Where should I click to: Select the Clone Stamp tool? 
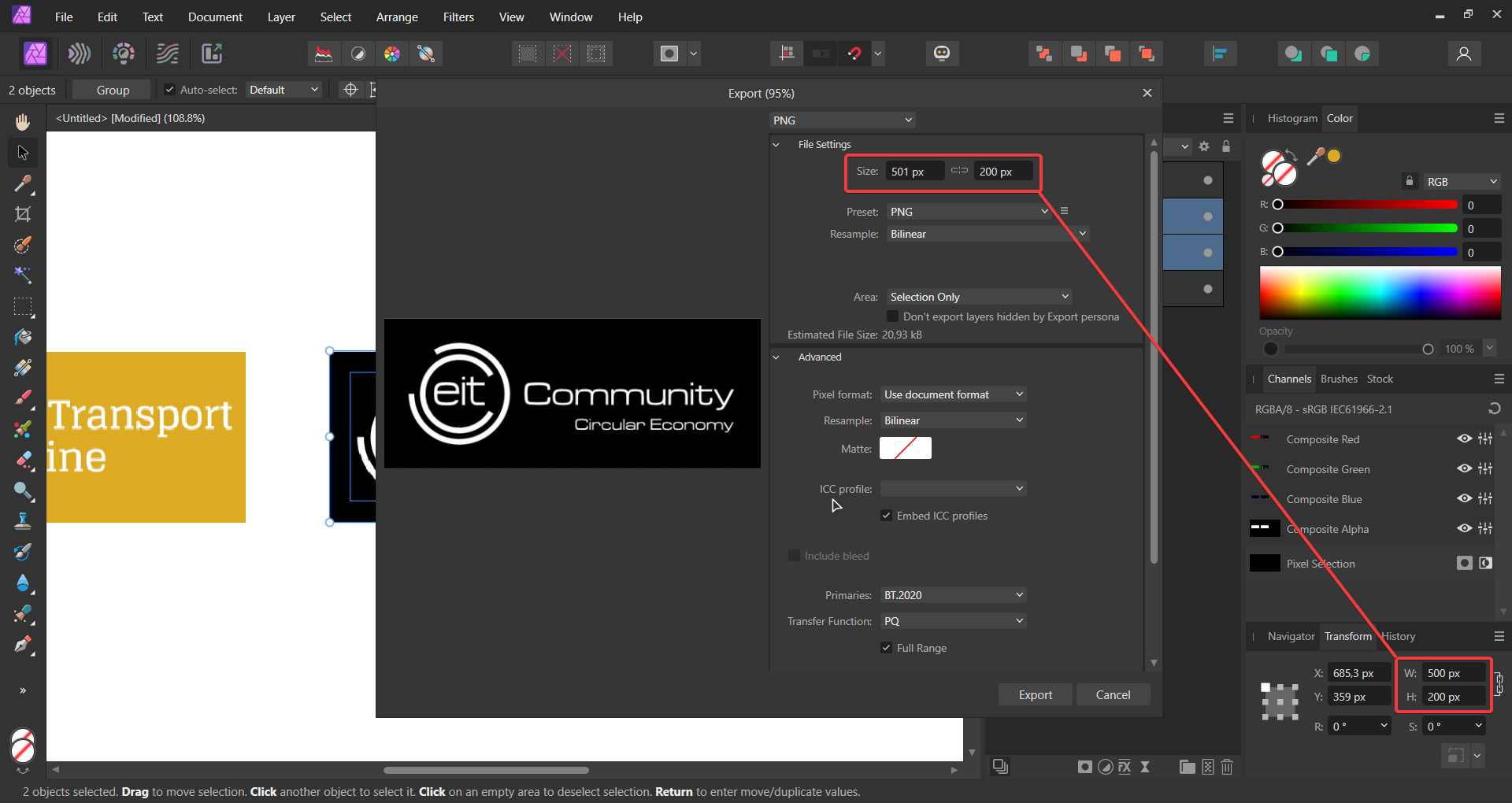pos(23,521)
